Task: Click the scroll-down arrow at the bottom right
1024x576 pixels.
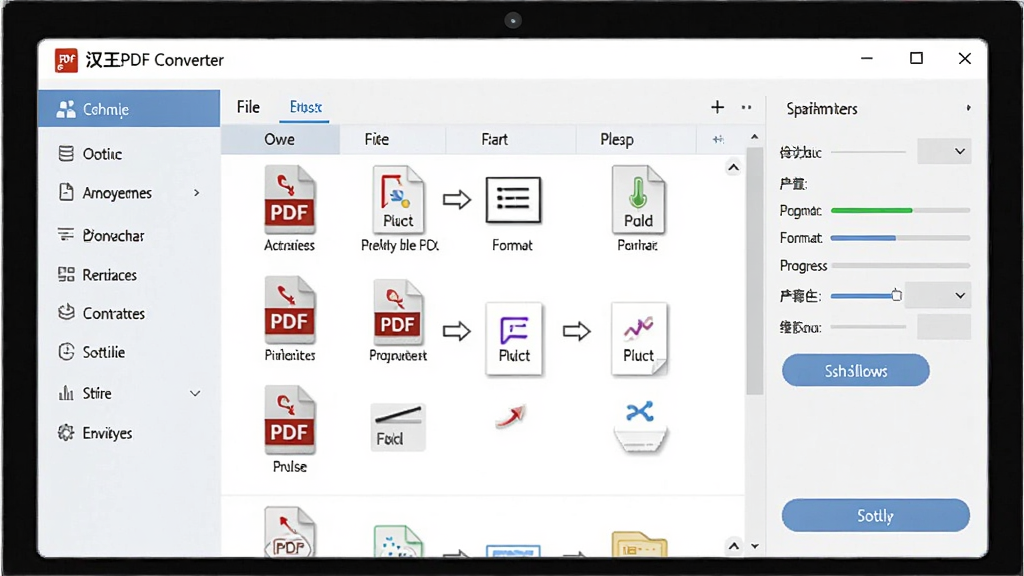Action: [755, 546]
